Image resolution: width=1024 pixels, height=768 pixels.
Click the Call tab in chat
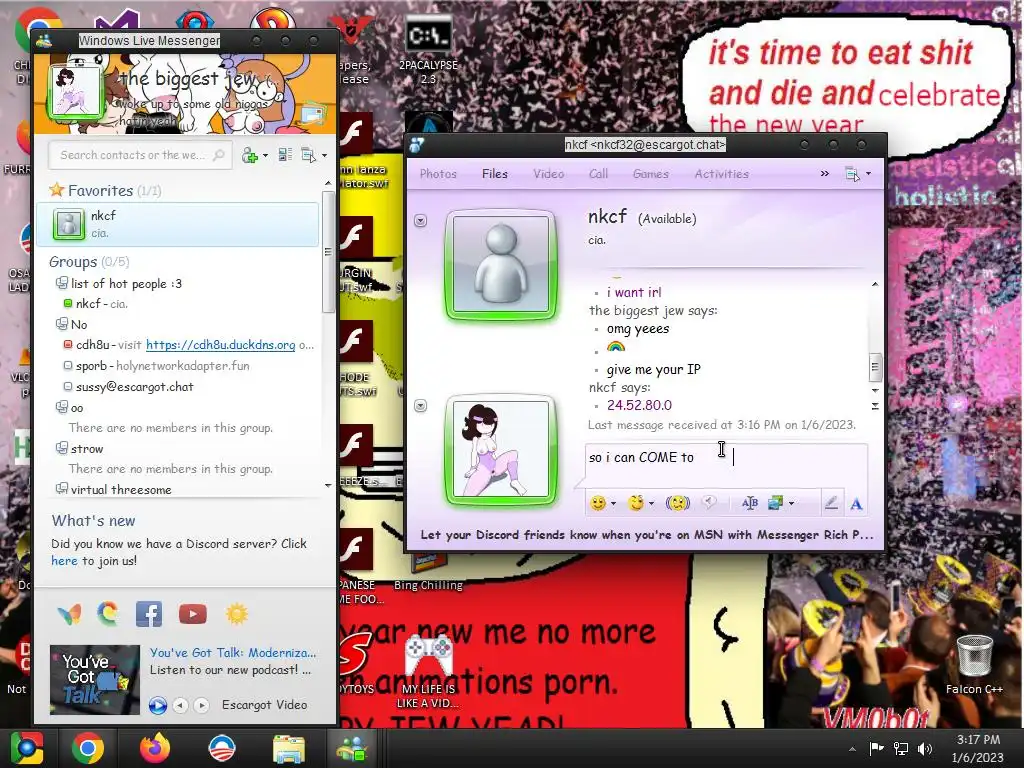(598, 174)
